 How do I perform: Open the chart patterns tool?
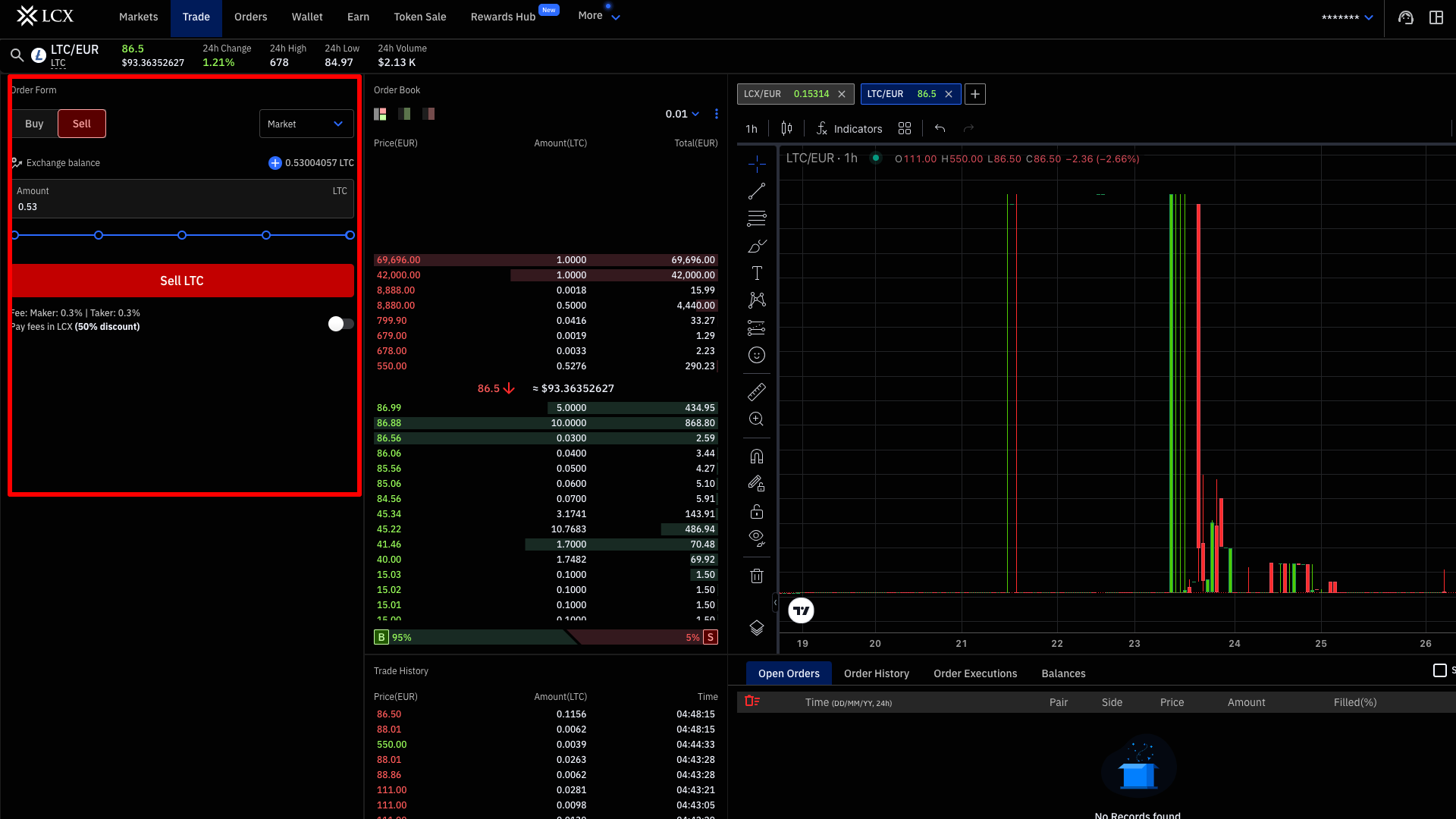[x=757, y=300]
